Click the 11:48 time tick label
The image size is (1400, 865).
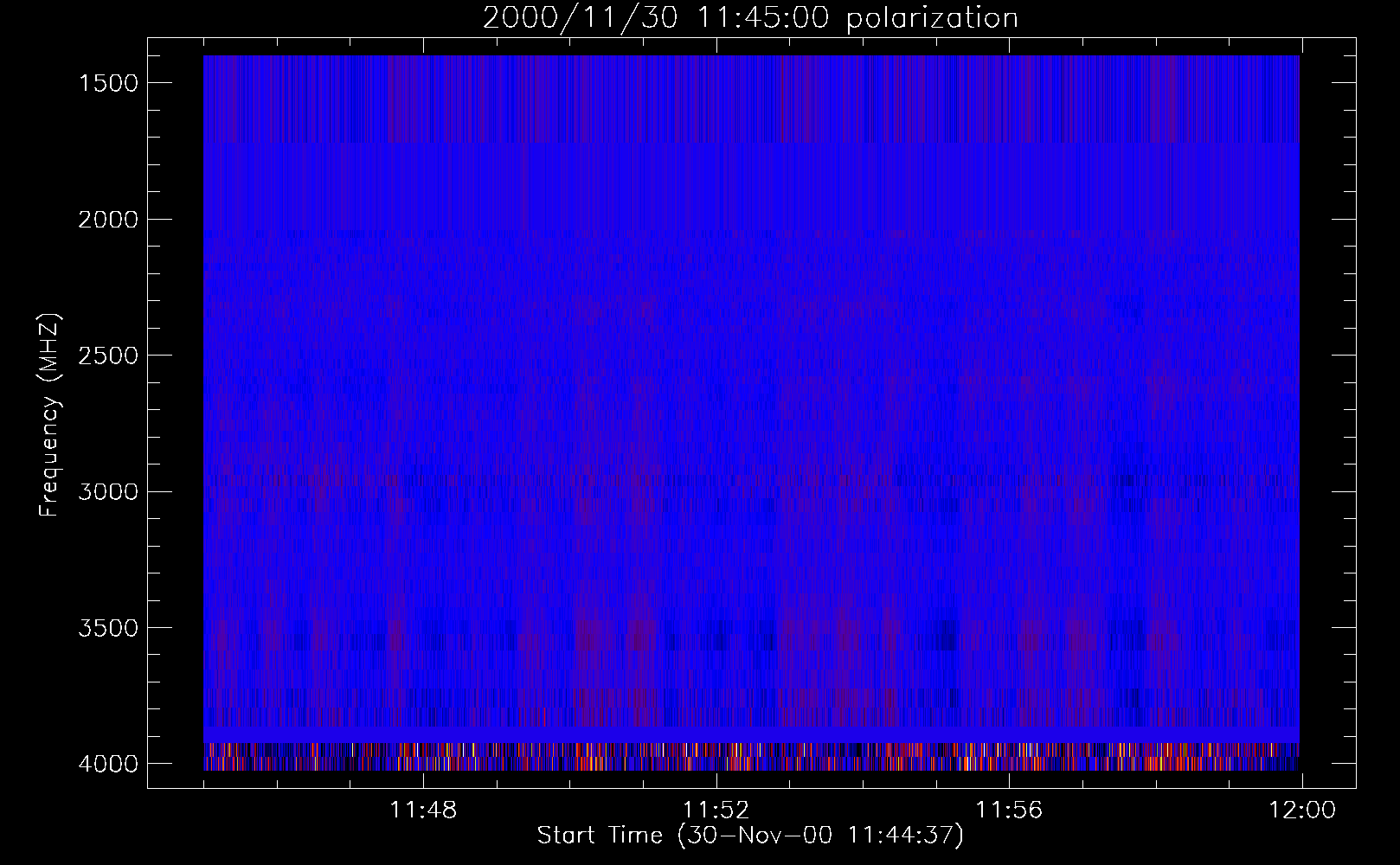(423, 811)
